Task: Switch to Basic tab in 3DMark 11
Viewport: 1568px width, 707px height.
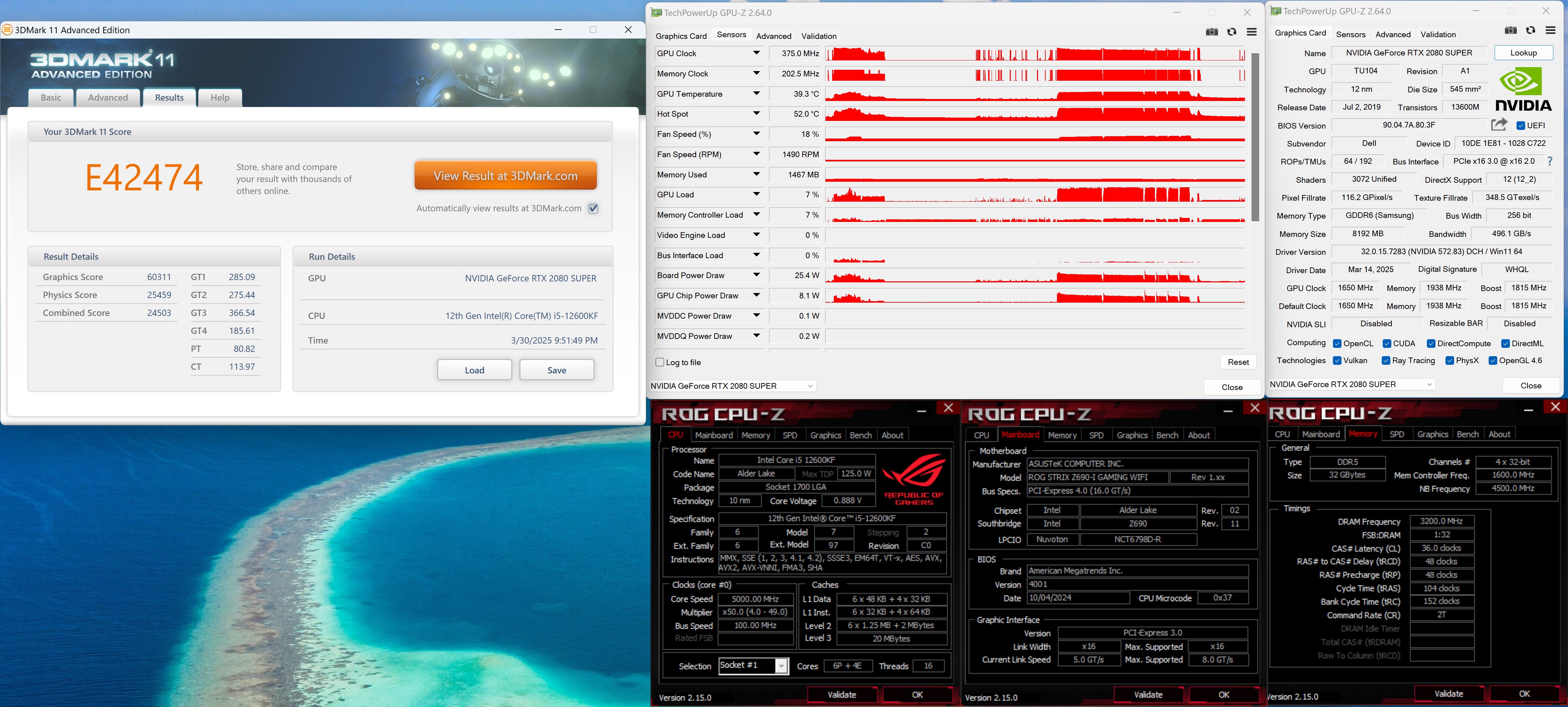Action: 51,97
